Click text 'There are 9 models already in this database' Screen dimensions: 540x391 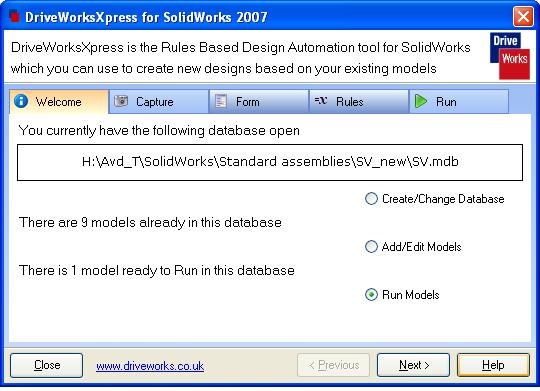pyautogui.click(x=150, y=223)
